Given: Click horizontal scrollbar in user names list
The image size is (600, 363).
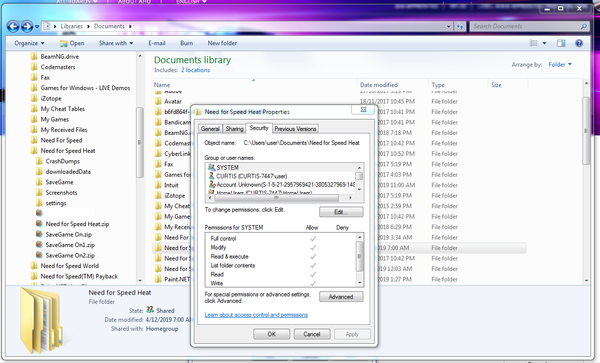Looking at the screenshot, I should [276, 198].
